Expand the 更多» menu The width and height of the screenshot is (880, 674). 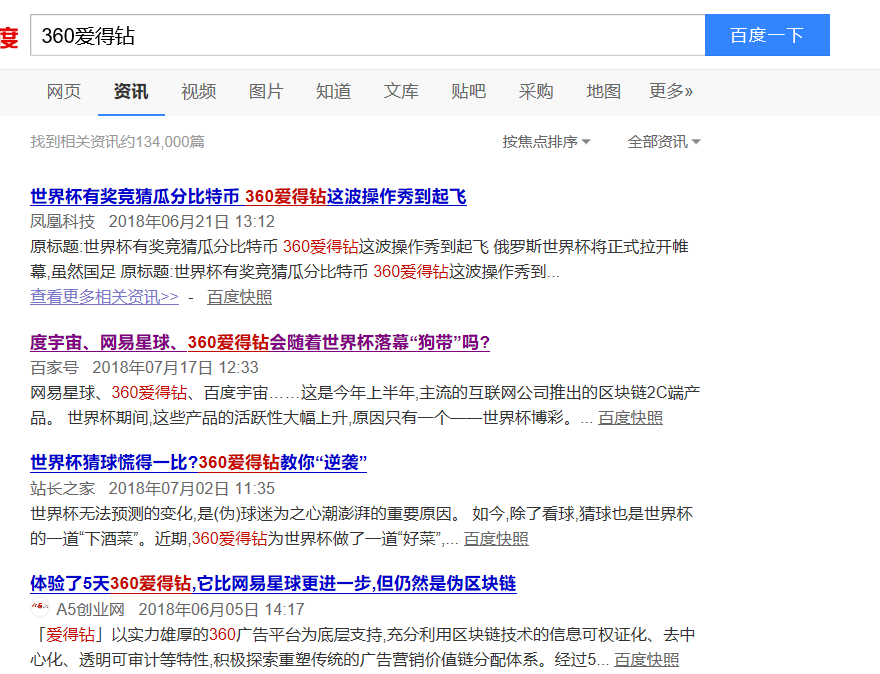(671, 91)
